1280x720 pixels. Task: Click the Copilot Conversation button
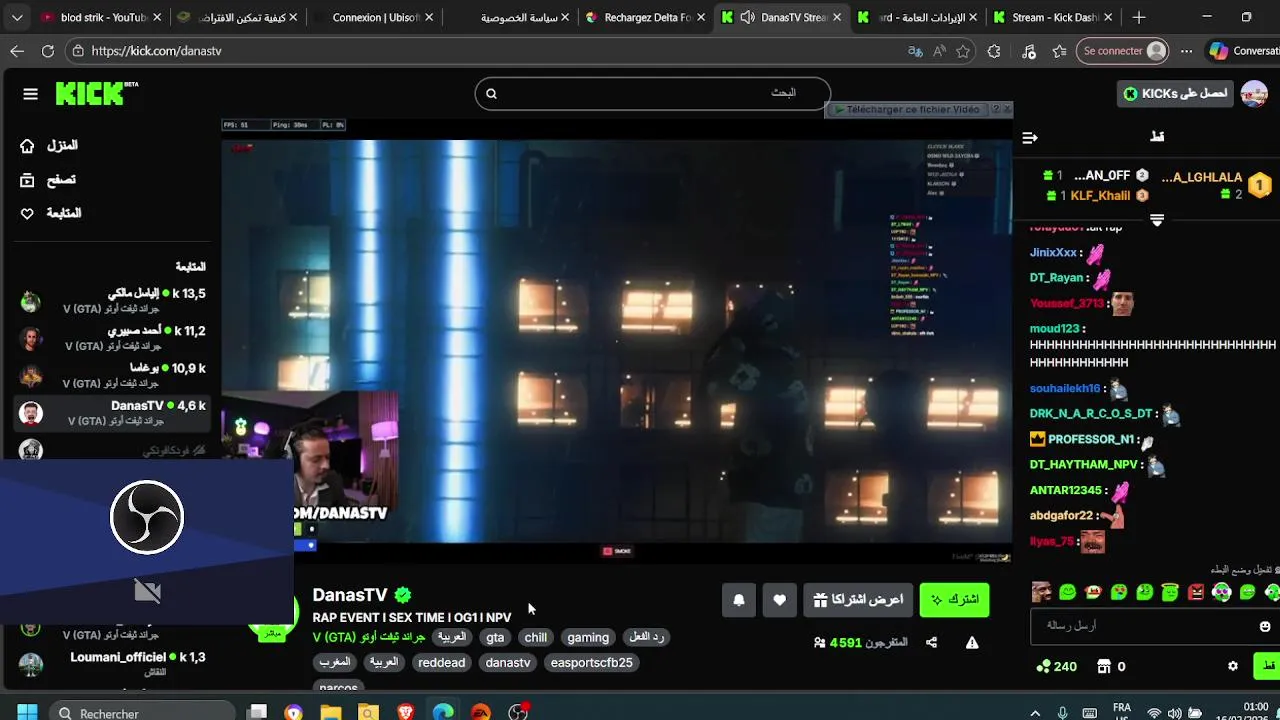pos(1243,51)
